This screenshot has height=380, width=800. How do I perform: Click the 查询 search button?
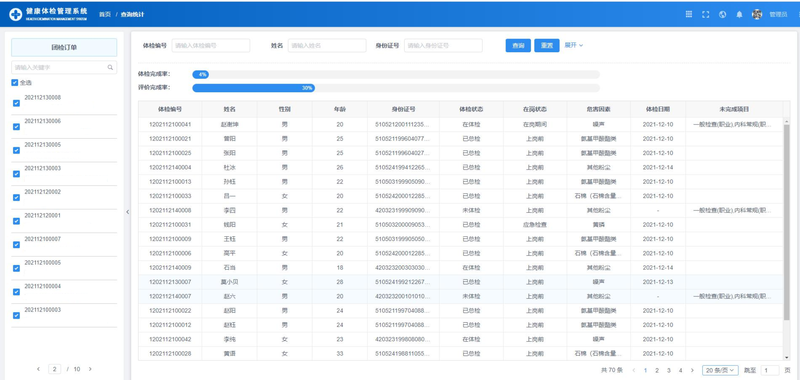[518, 45]
